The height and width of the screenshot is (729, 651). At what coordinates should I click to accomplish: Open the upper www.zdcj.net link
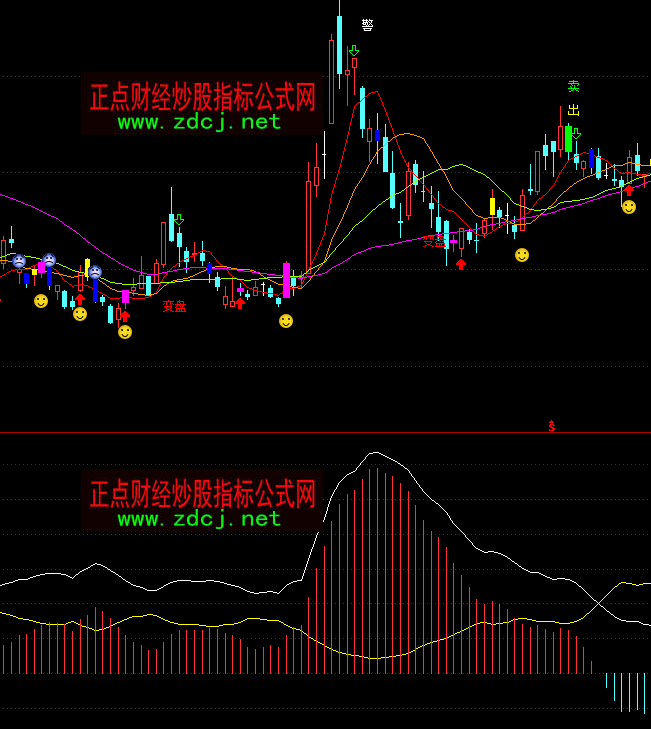(x=199, y=122)
